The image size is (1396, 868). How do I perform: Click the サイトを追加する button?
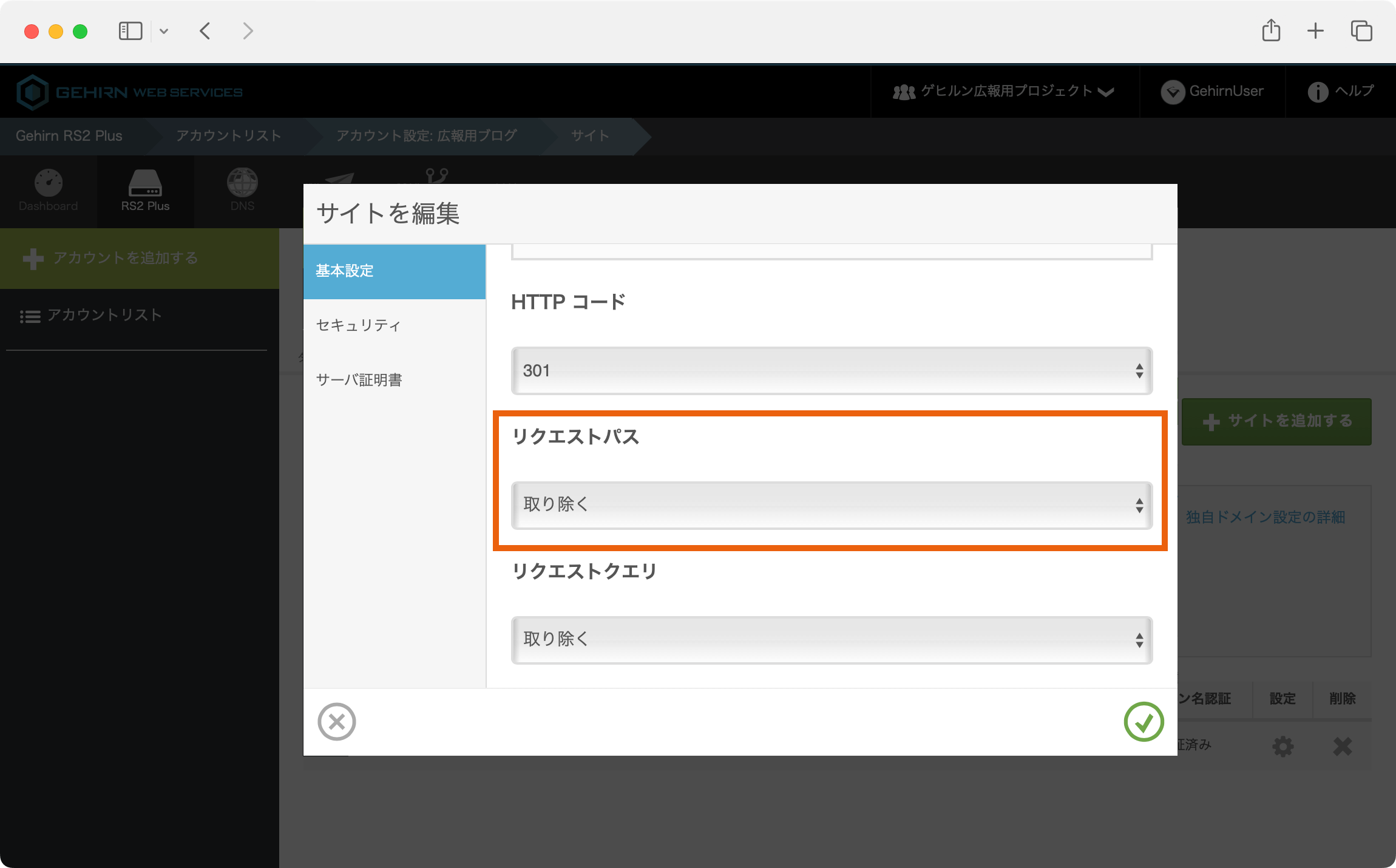point(1276,421)
